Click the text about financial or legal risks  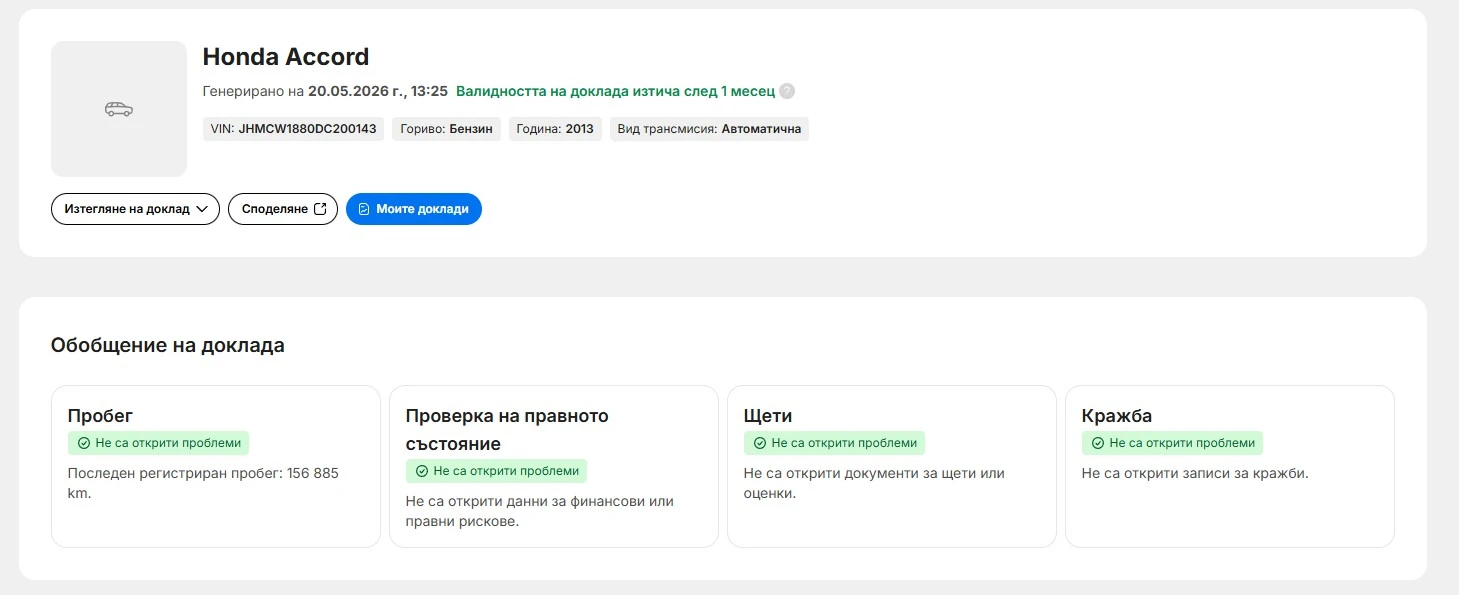click(x=540, y=511)
